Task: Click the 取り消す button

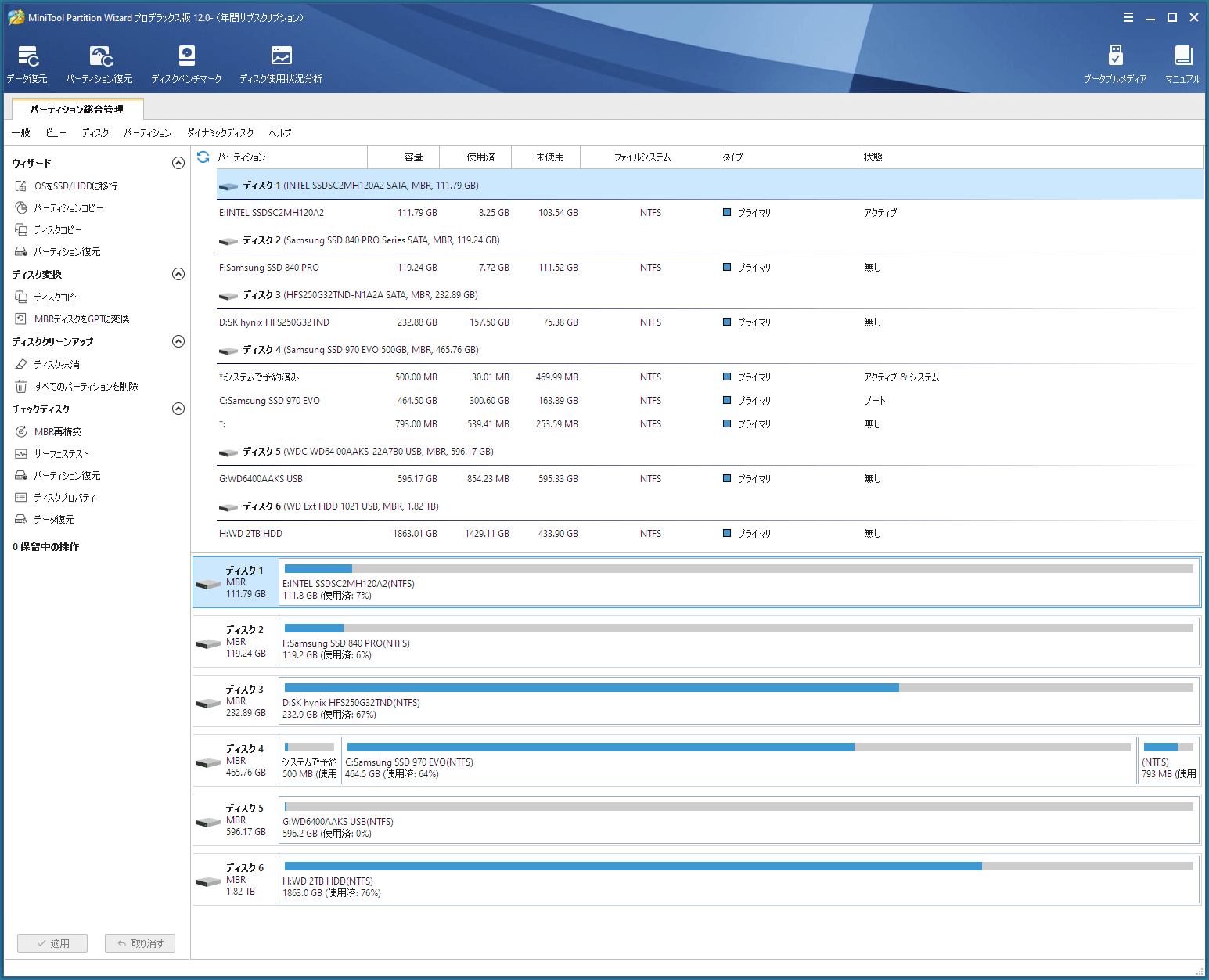Action: [140, 943]
